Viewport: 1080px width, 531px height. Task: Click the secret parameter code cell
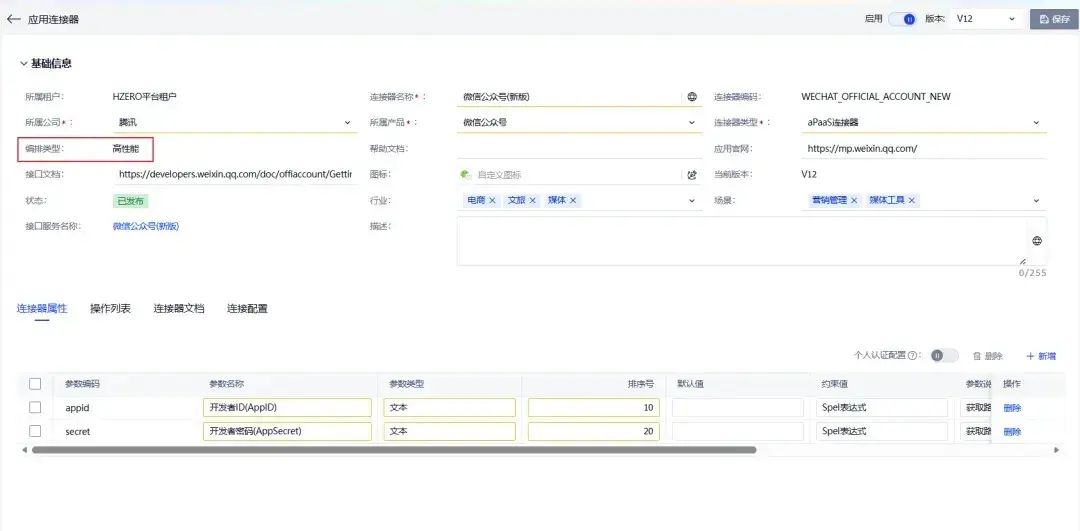coord(77,432)
